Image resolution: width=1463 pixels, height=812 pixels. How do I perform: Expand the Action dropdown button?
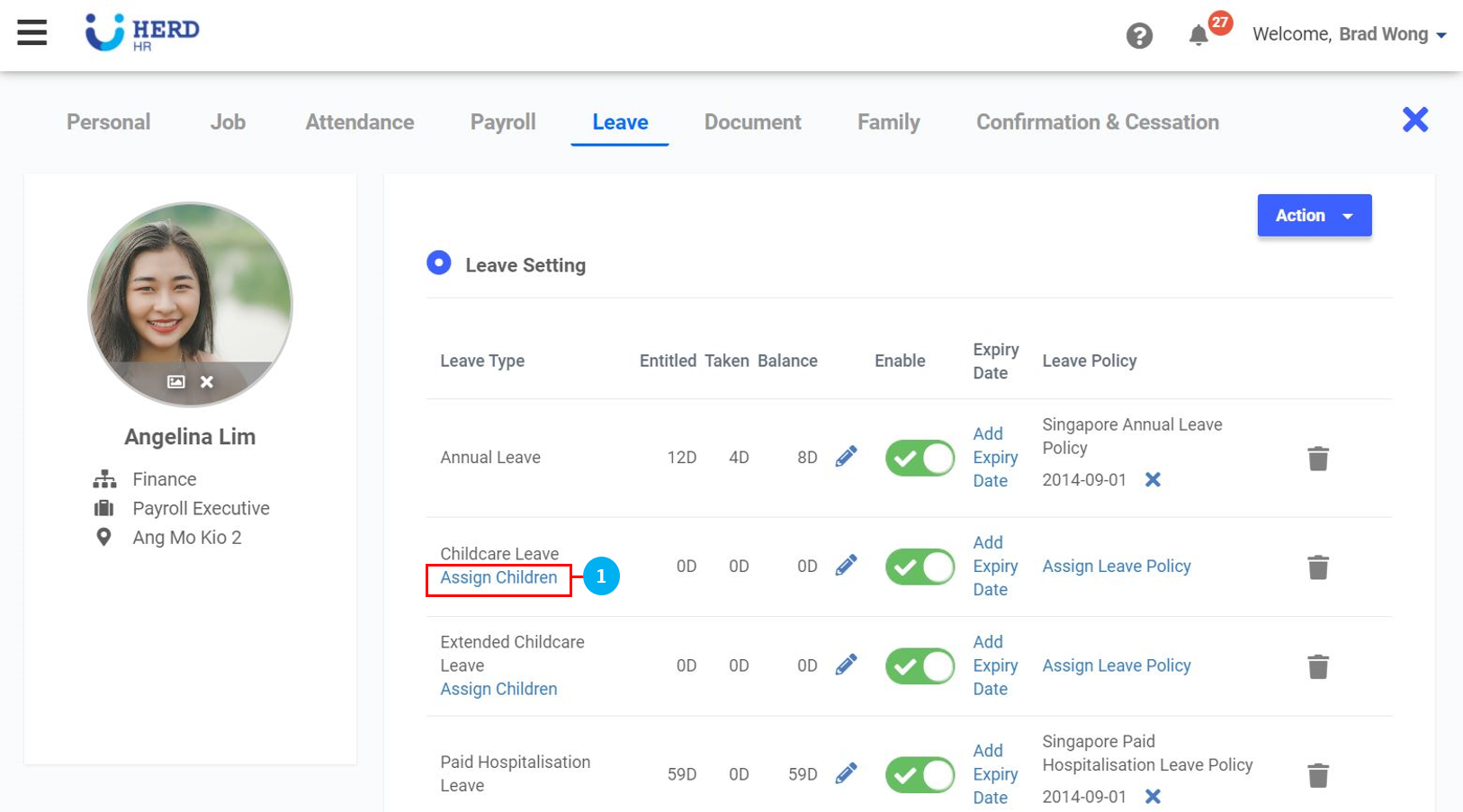click(1314, 216)
